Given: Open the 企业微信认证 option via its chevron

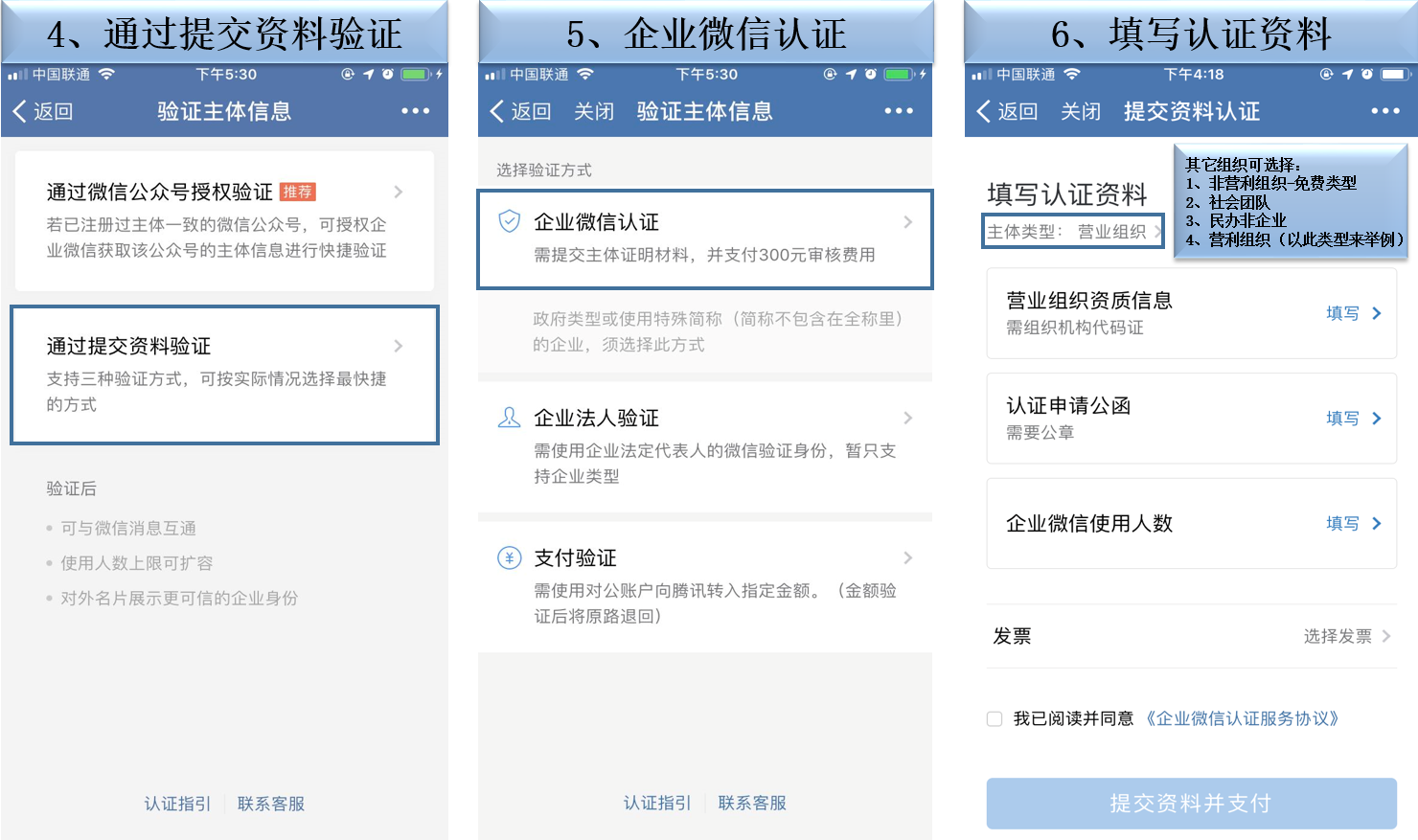Looking at the screenshot, I should click(907, 222).
